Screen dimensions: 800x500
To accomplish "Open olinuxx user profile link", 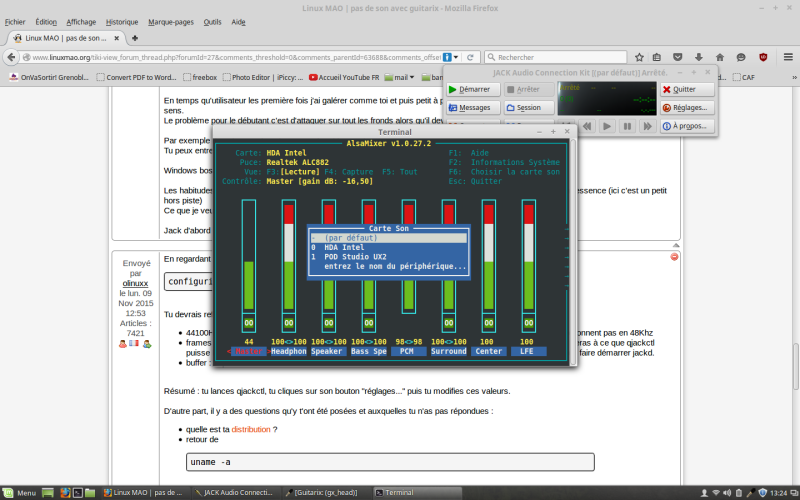I will pos(135,283).
